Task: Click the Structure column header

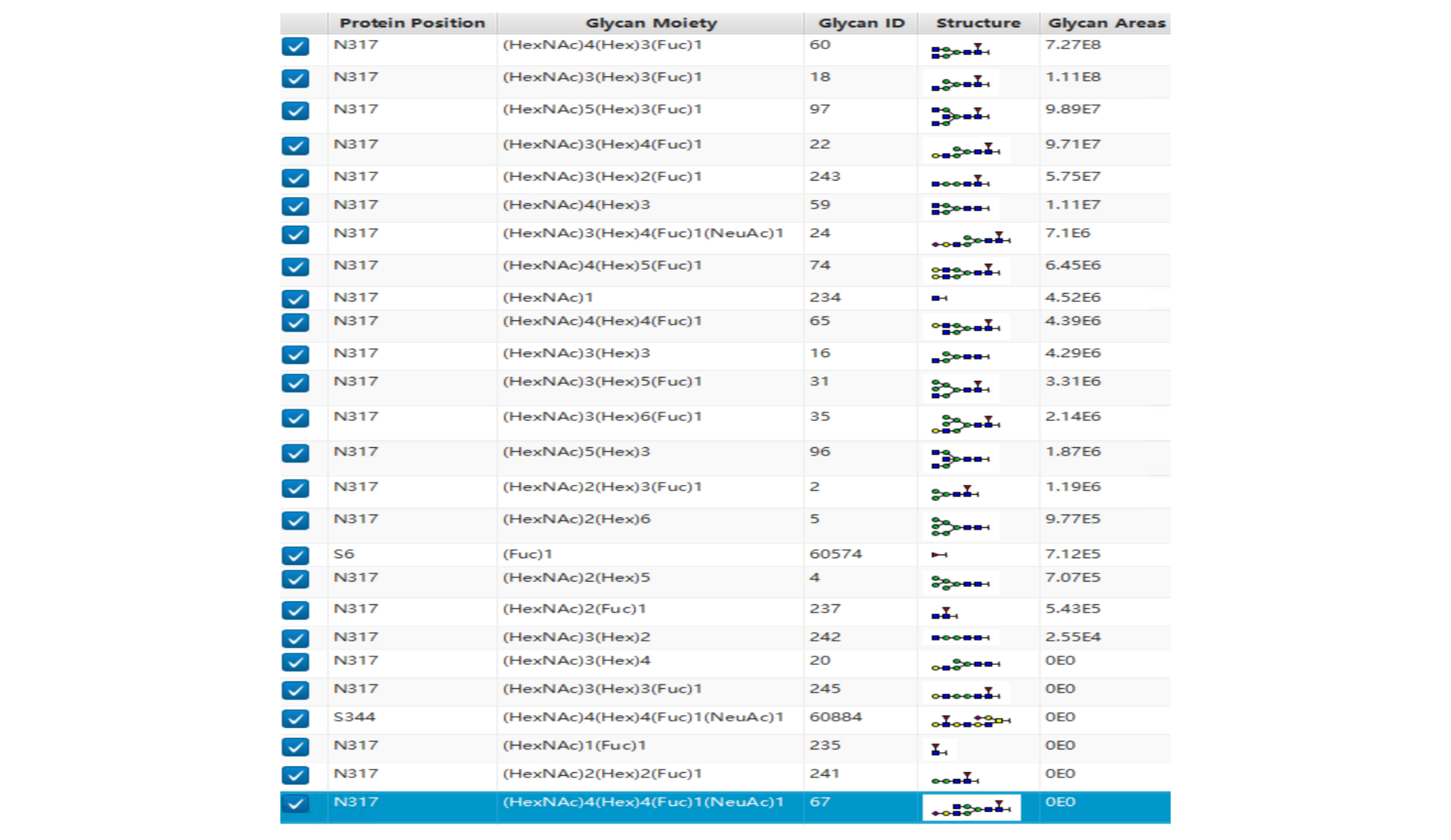Action: pyautogui.click(x=978, y=23)
